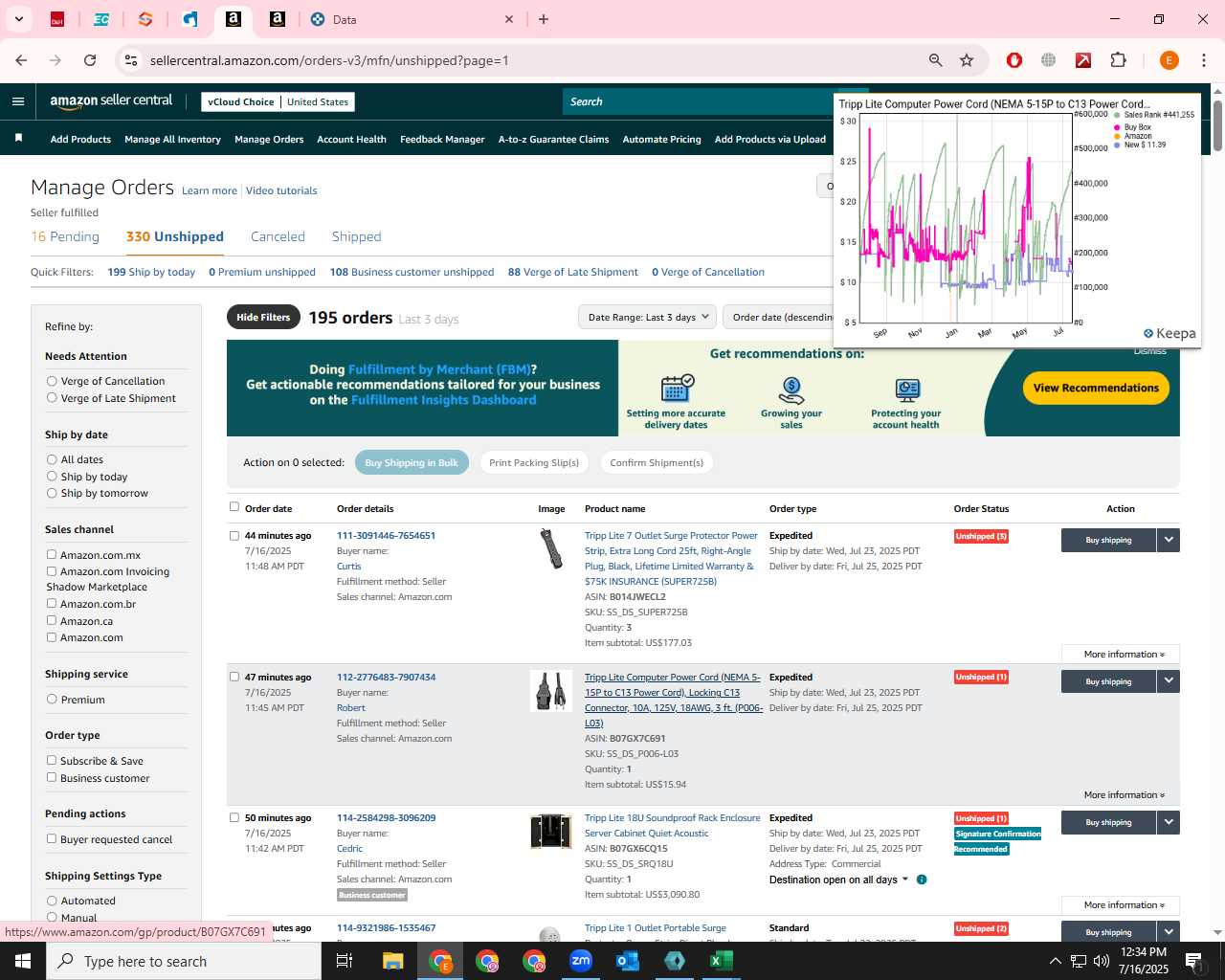The image size is (1225, 980).
Task: Reload the page with browser refresh icon
Action: point(90,60)
